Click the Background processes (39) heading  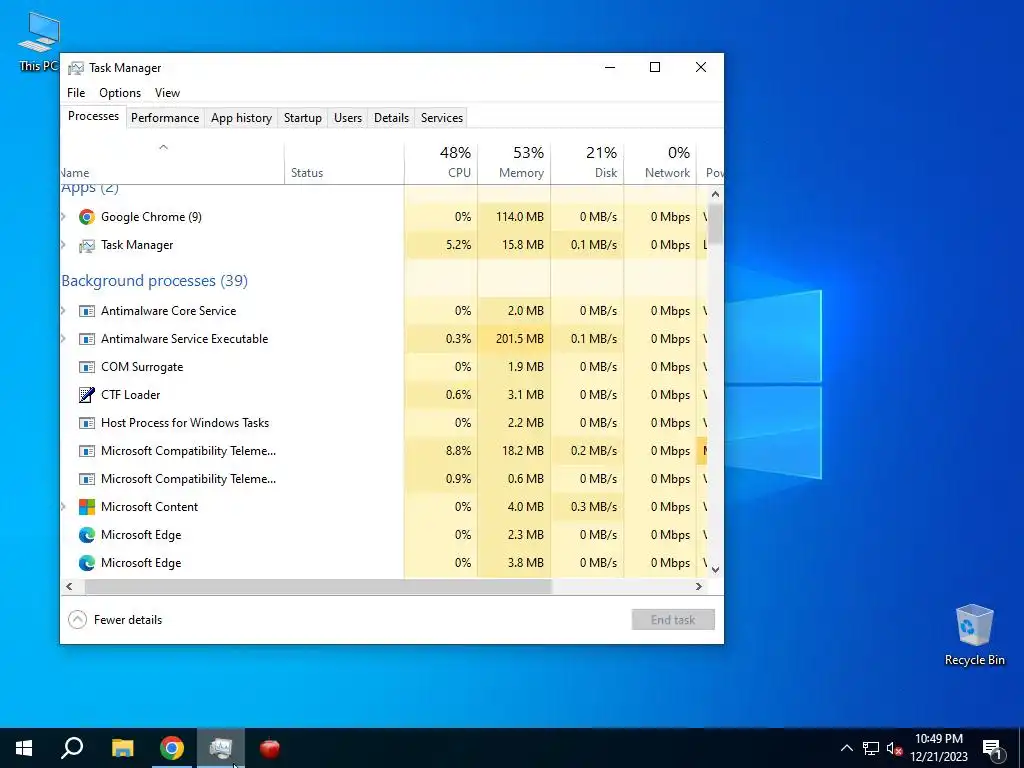[x=155, y=281]
